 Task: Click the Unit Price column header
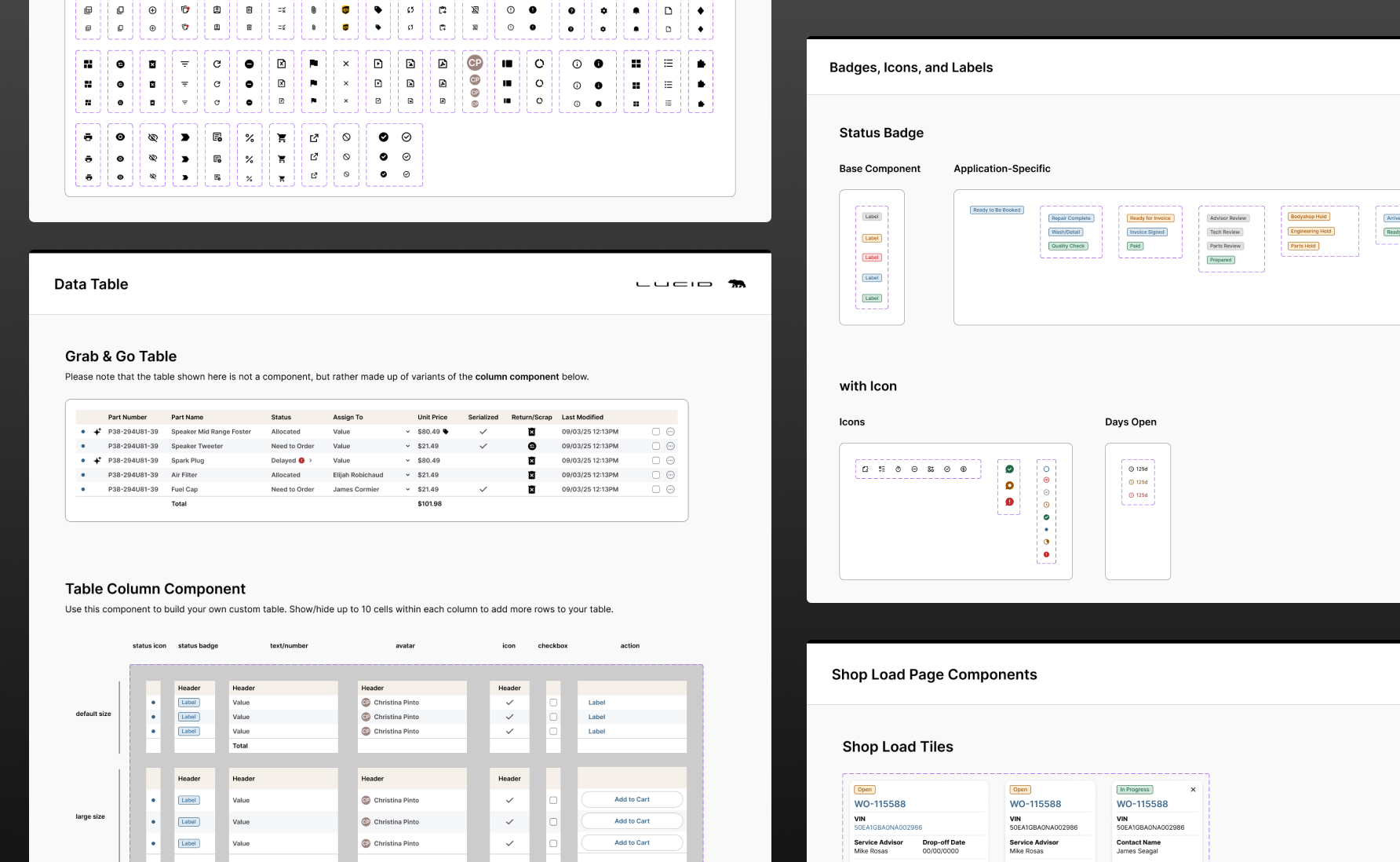tap(432, 418)
